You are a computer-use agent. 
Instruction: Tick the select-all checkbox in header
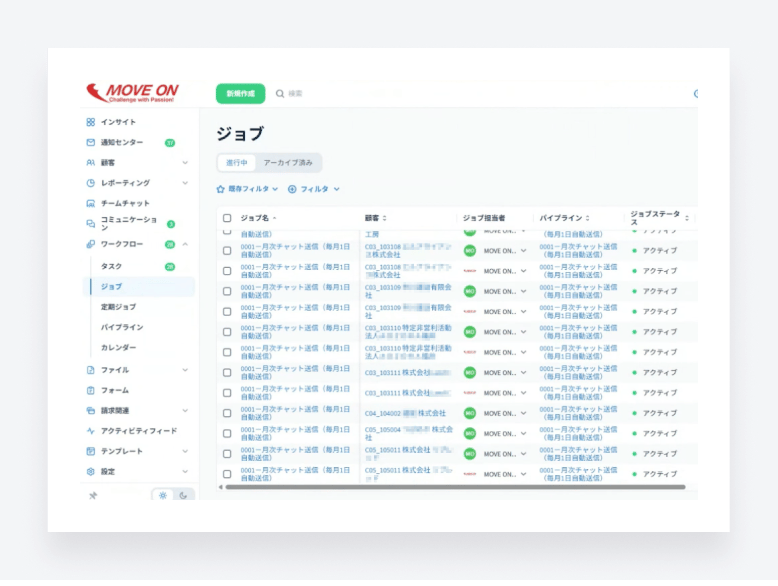point(227,218)
